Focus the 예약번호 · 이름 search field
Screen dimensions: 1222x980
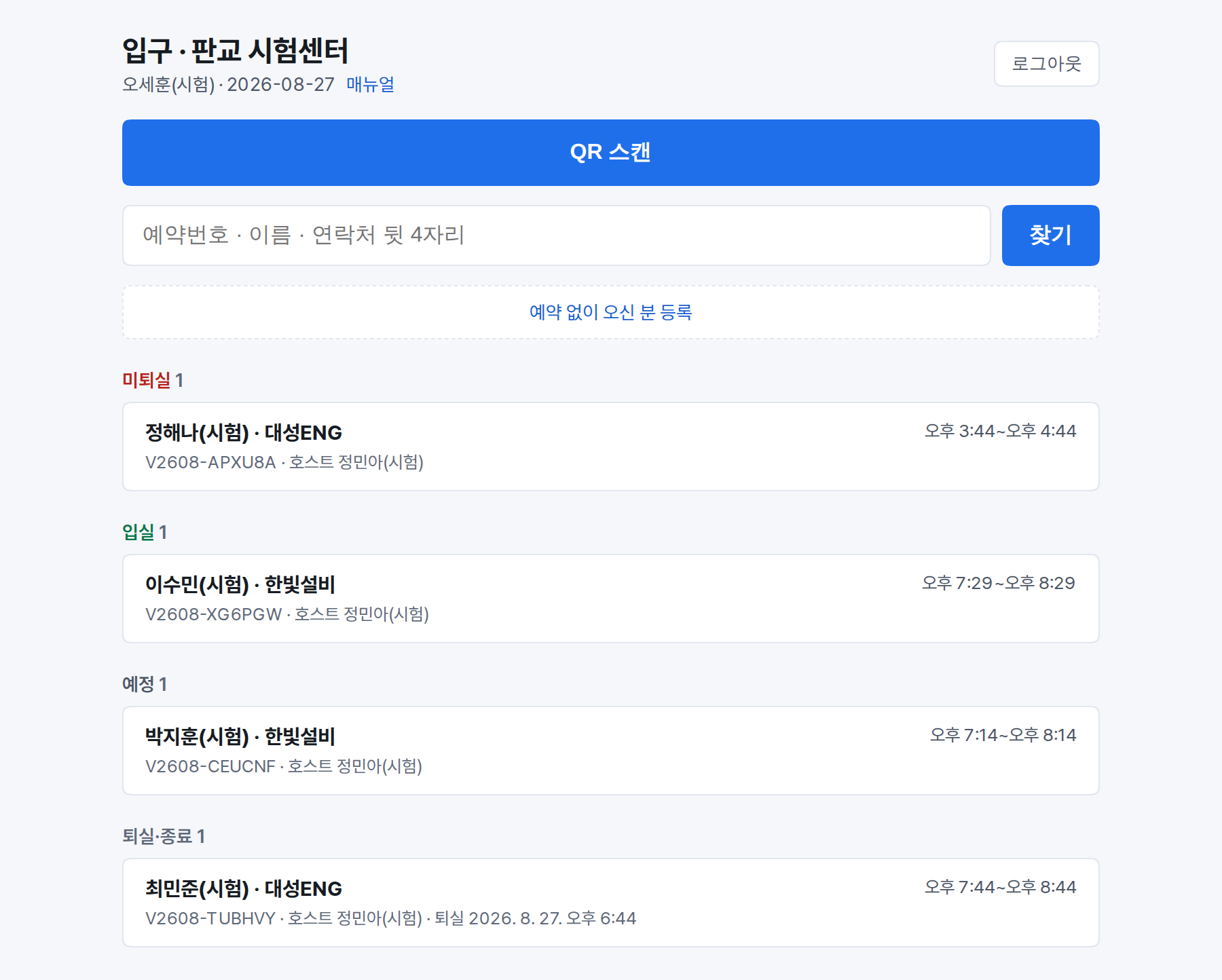556,235
